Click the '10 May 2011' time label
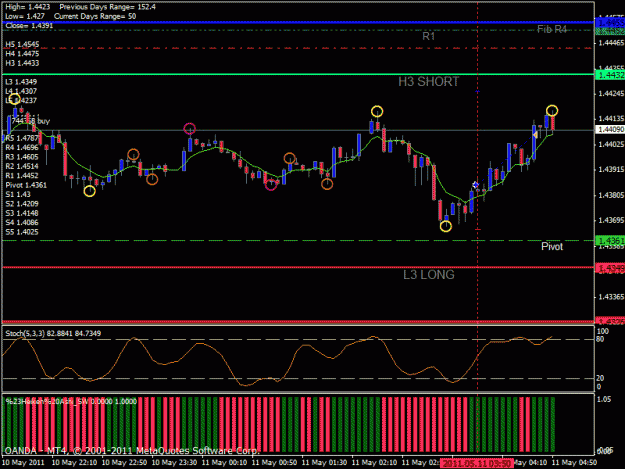This screenshot has width=625, height=469. (x=24, y=463)
